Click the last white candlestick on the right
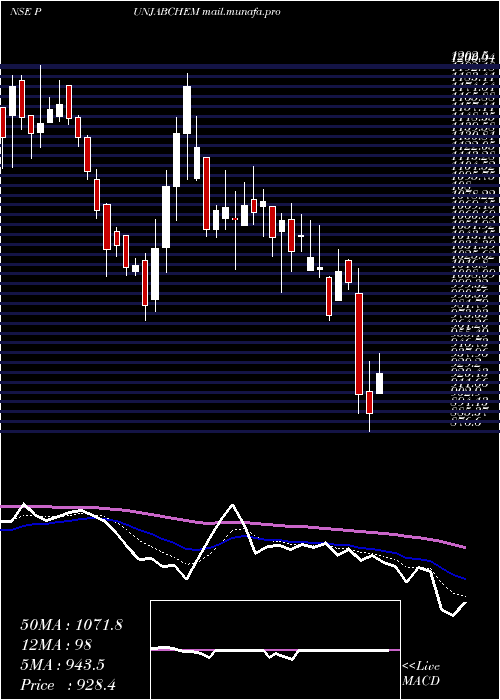The width and height of the screenshot is (500, 700). (x=379, y=383)
